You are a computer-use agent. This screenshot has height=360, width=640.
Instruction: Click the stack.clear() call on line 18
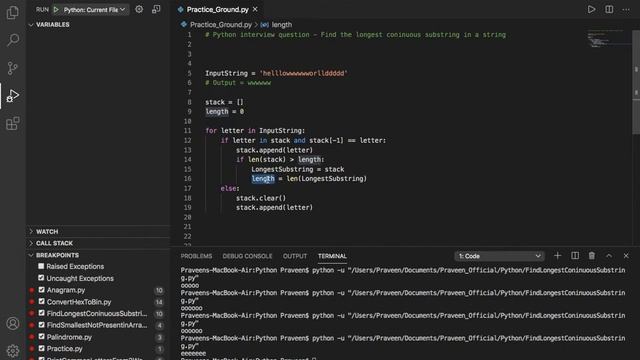261,198
